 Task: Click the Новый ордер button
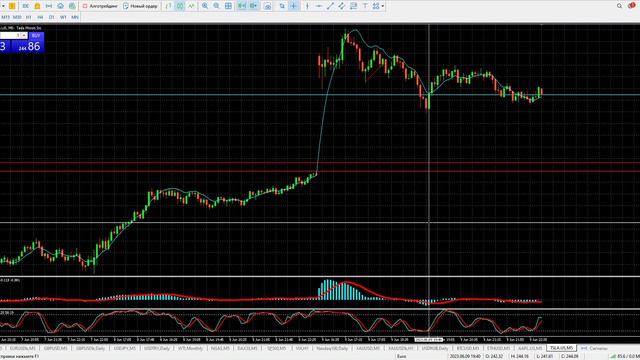(x=140, y=6)
